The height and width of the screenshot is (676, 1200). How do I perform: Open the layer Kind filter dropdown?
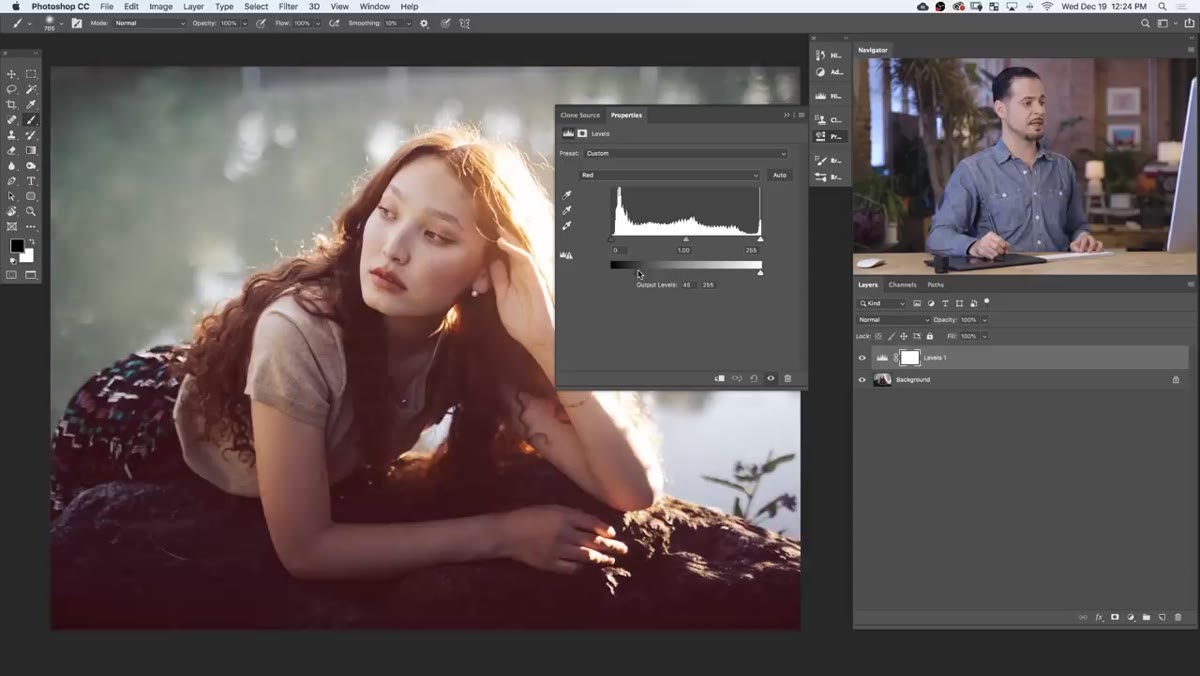point(882,303)
